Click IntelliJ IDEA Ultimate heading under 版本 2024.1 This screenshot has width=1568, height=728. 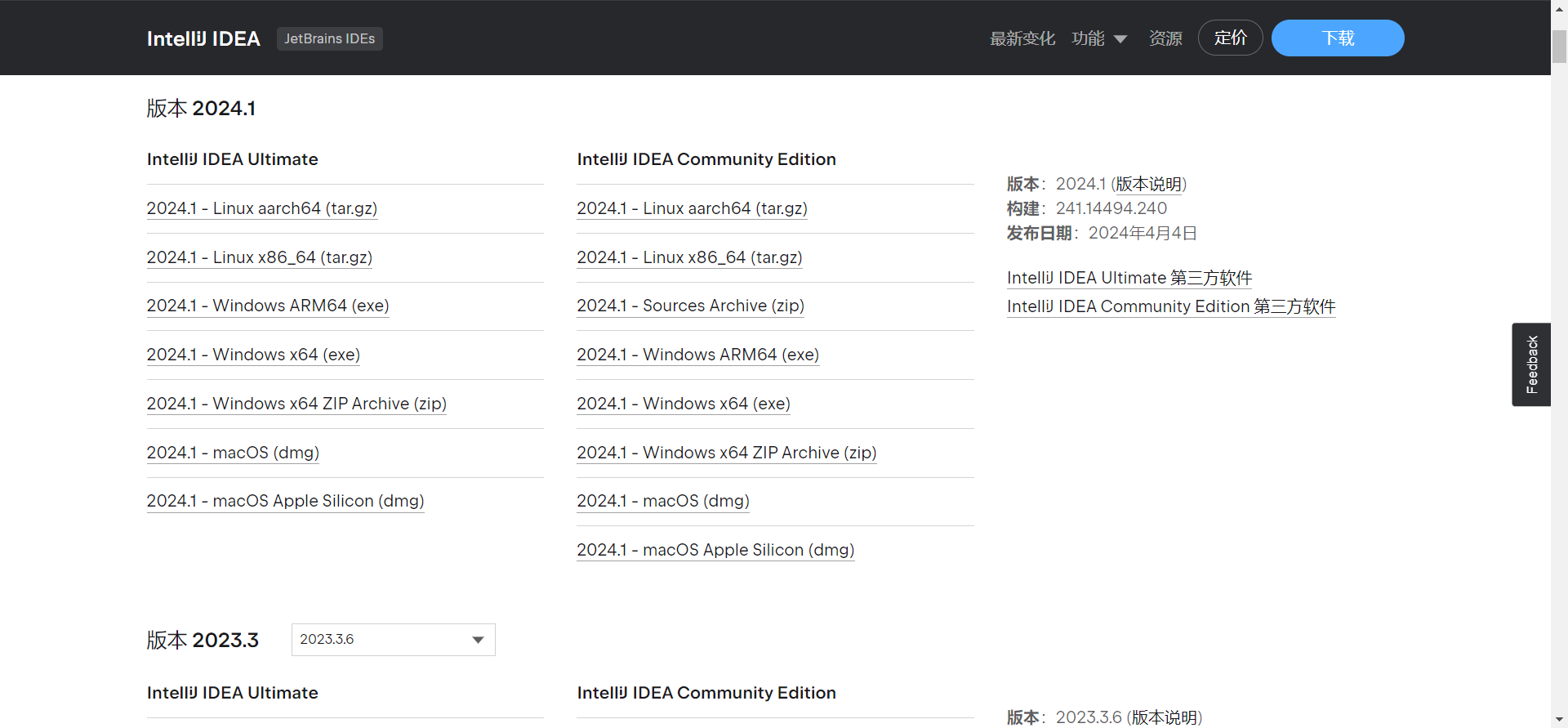click(233, 159)
